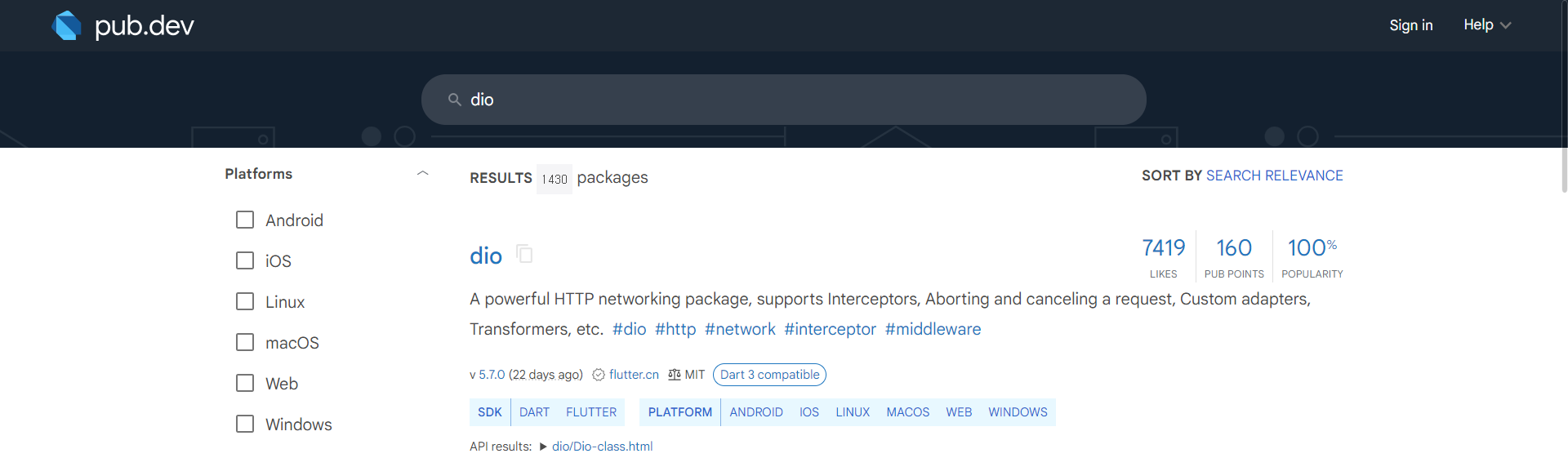Viewport: 1568px width, 458px height.
Task: Check the iOS platform filter
Action: pos(245,260)
